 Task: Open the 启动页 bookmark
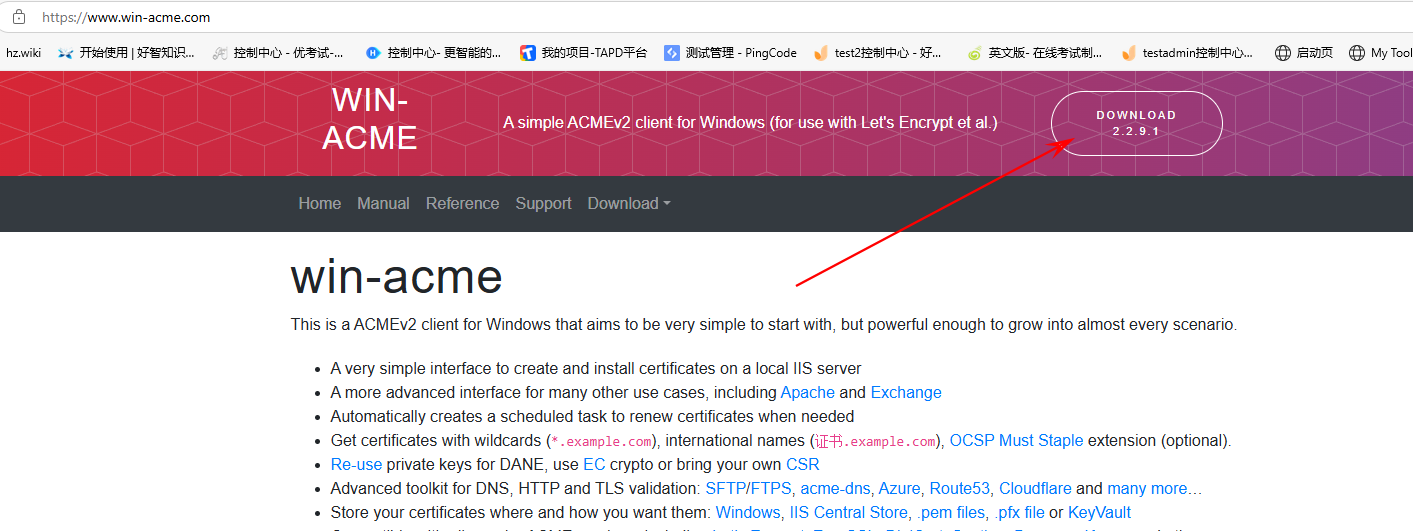tap(1304, 53)
